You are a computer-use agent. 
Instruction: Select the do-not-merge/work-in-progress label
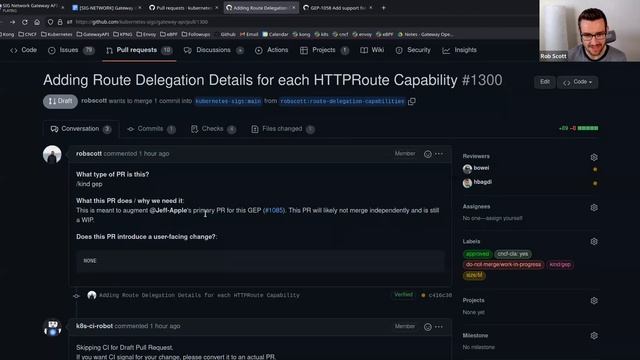point(503,264)
